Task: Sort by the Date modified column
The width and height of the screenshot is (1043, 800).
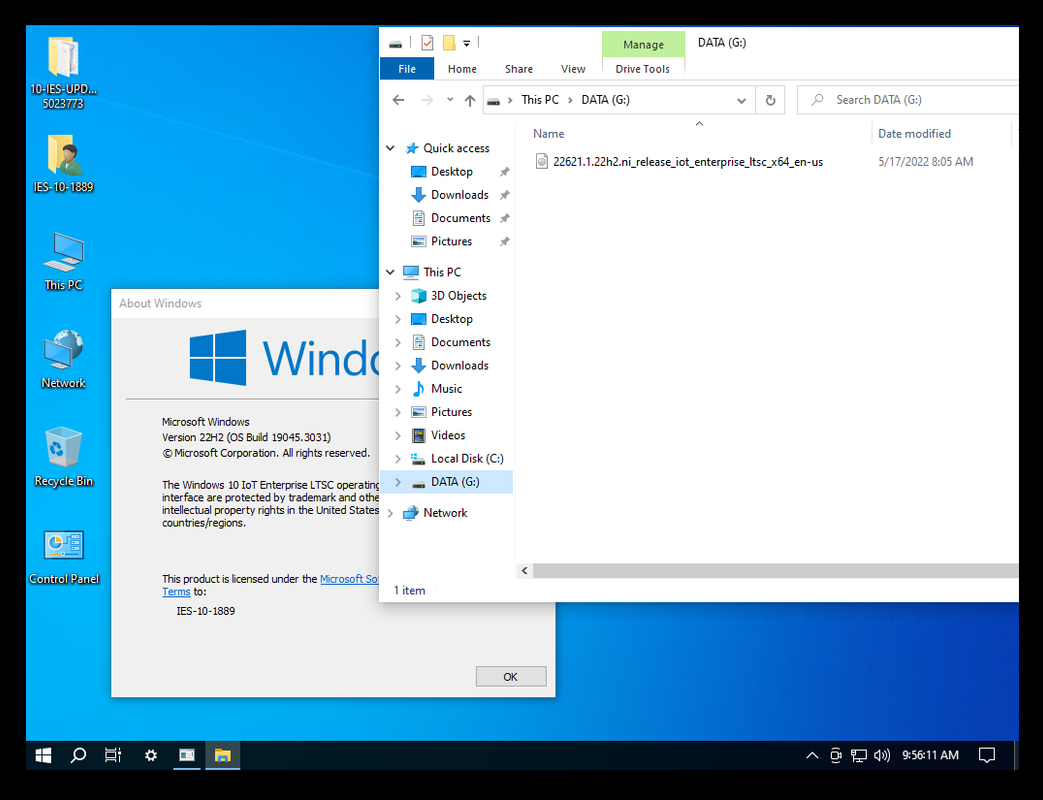Action: tap(914, 134)
